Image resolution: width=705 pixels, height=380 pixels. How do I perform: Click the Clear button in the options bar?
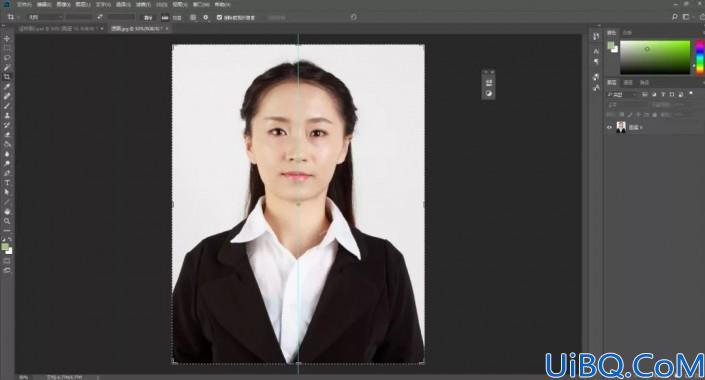[147, 18]
